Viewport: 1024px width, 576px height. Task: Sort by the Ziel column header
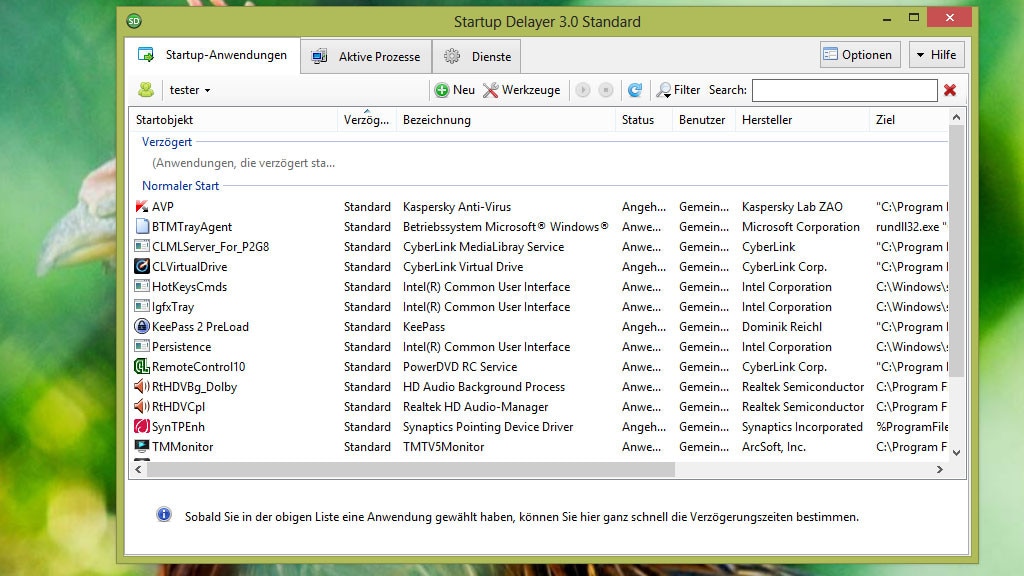(x=908, y=120)
